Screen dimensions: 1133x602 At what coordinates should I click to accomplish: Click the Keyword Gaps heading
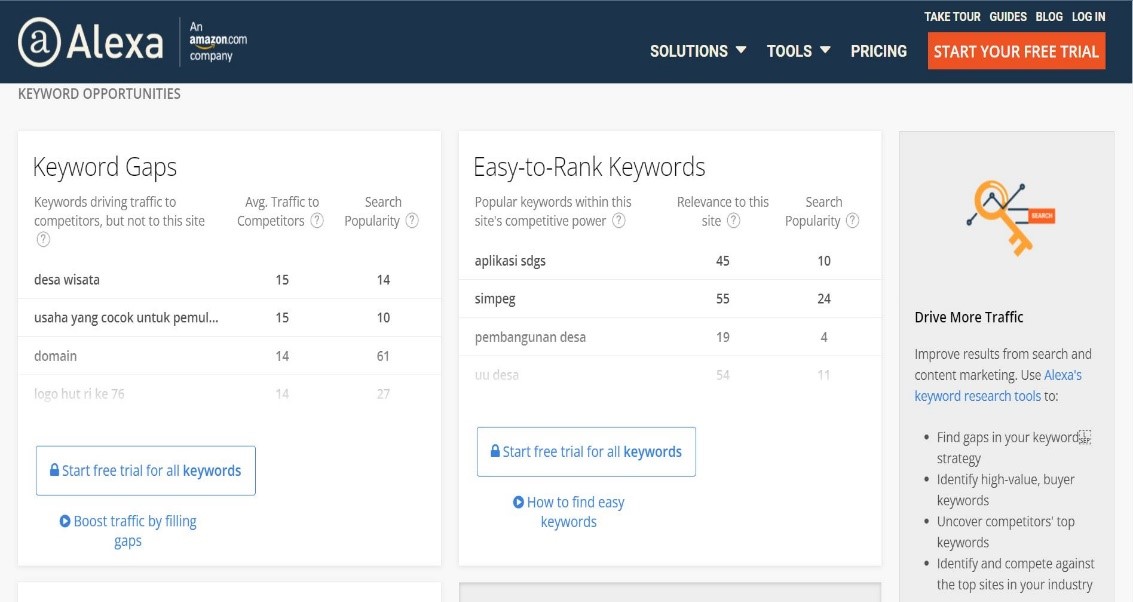105,168
